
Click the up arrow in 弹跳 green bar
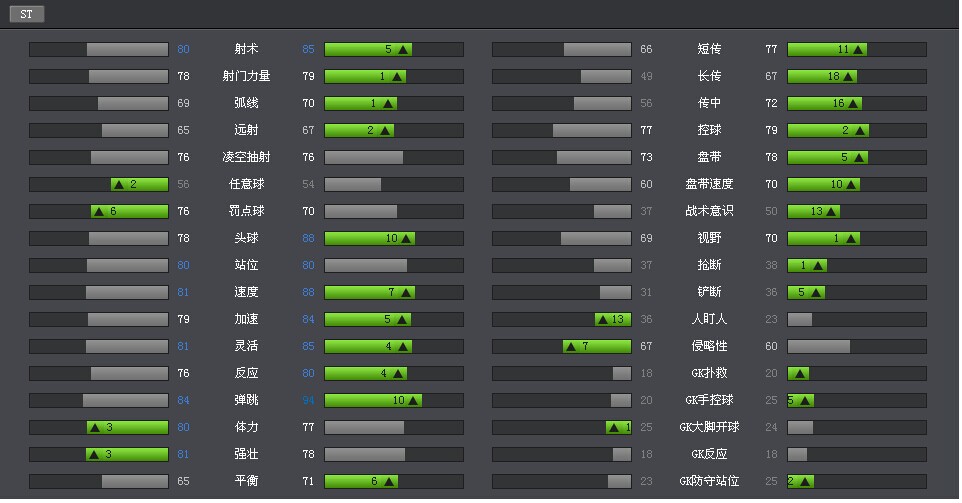pos(412,400)
